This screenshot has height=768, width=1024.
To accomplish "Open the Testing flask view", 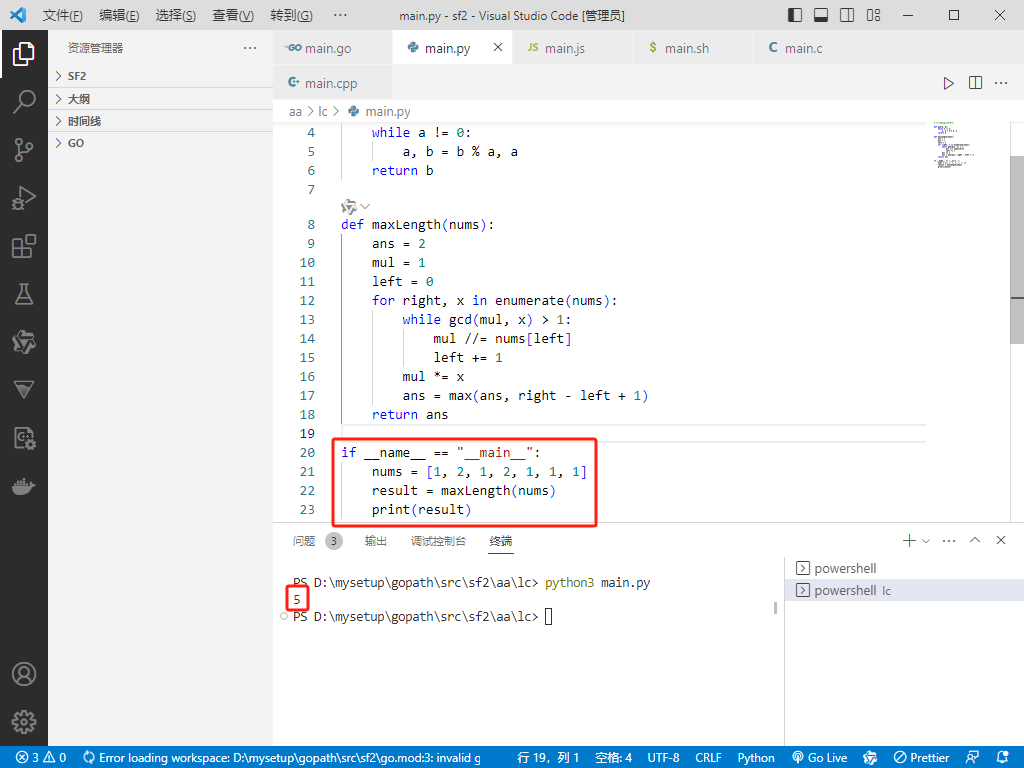I will point(24,295).
